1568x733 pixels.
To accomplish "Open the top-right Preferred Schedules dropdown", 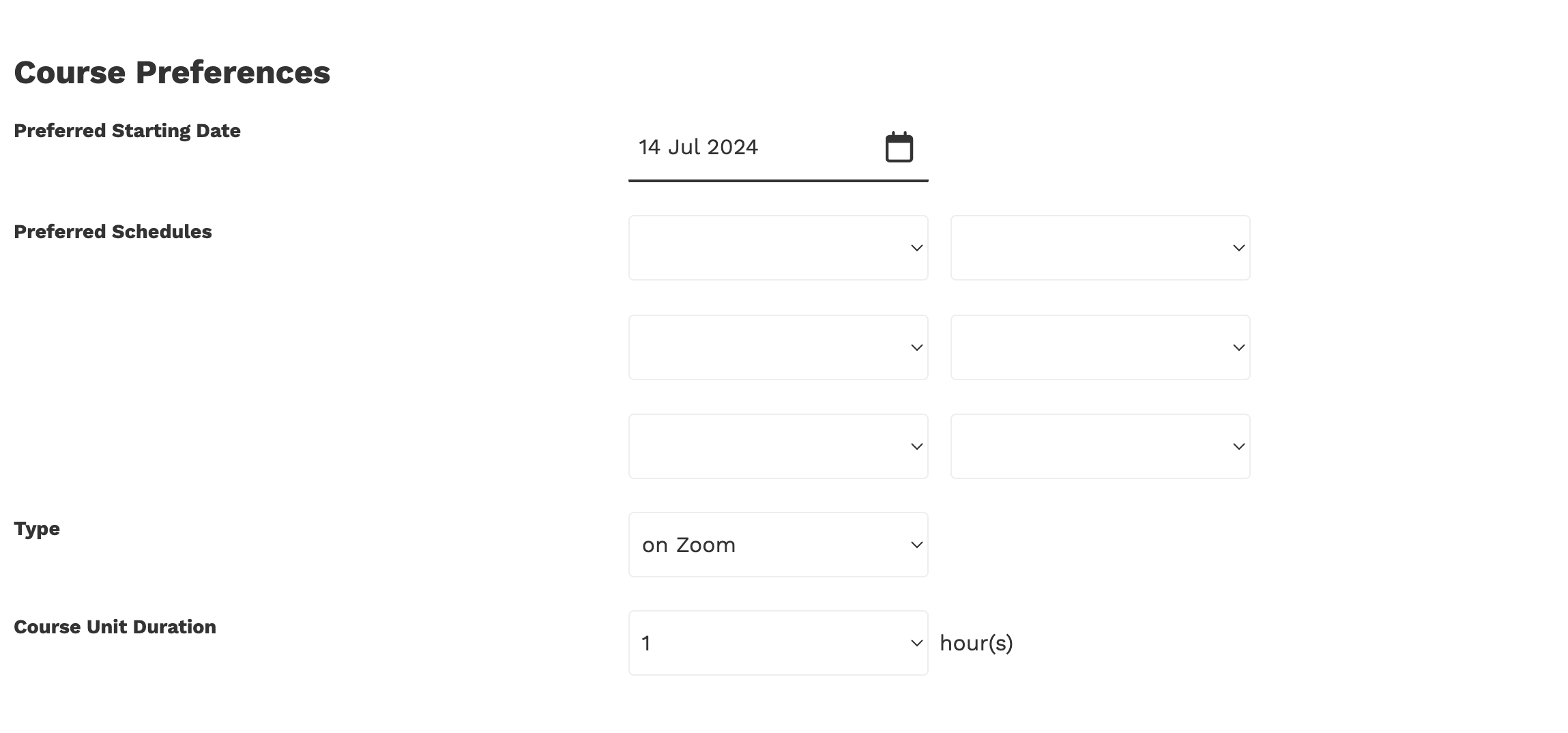I will [1099, 248].
